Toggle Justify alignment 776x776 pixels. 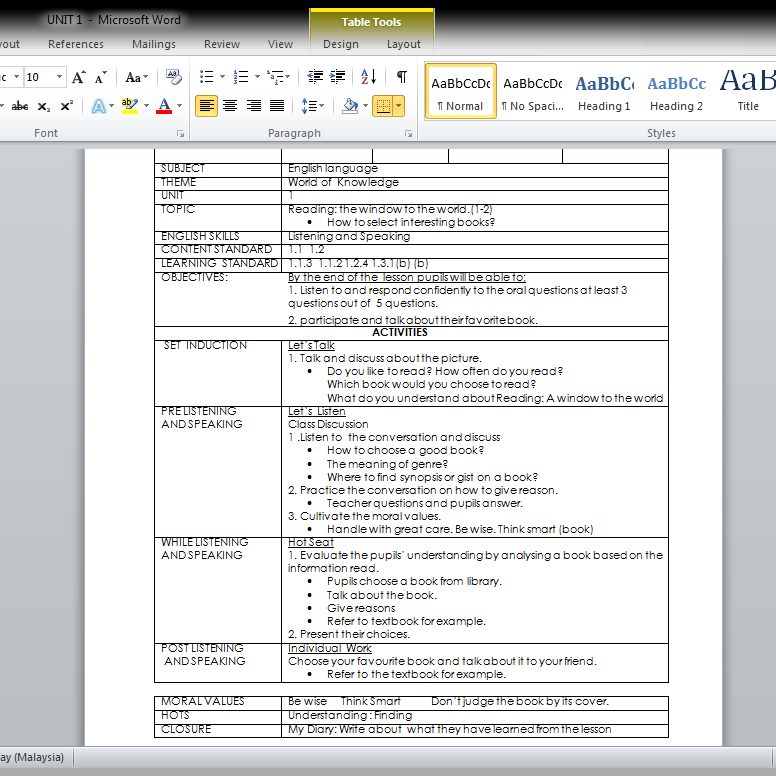277,106
